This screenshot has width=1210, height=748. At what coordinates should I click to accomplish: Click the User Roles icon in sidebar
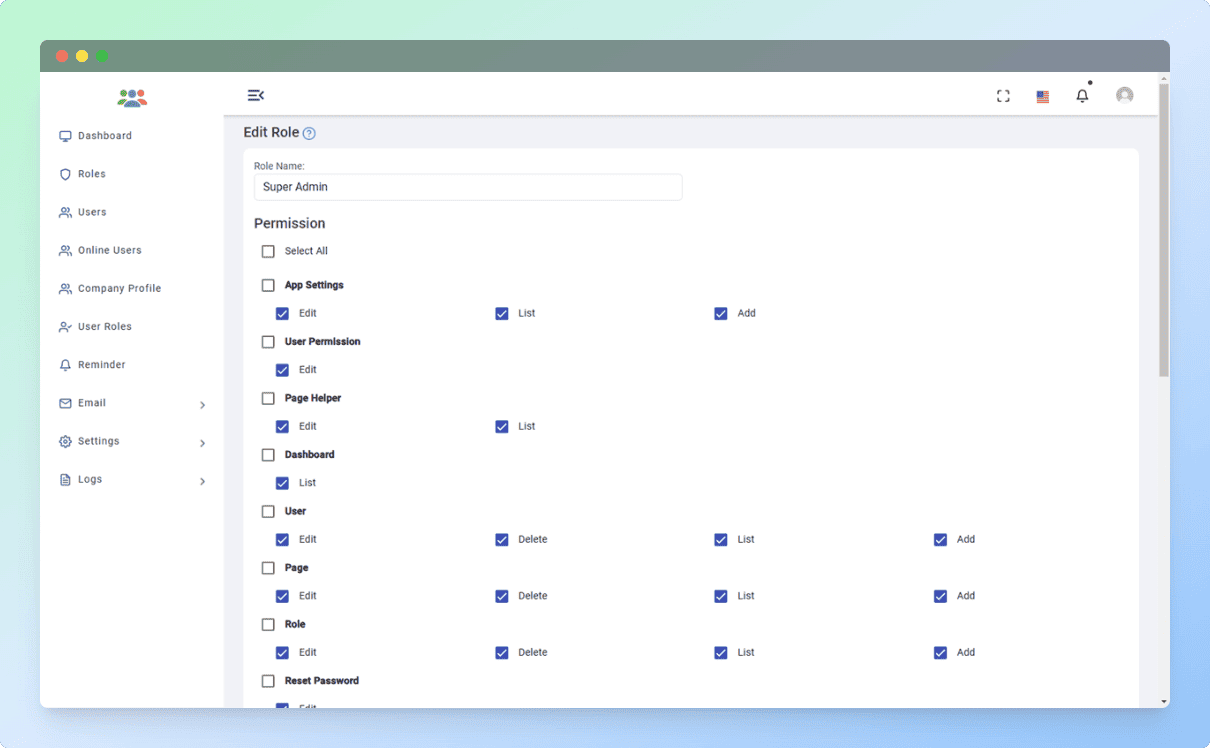click(x=65, y=327)
